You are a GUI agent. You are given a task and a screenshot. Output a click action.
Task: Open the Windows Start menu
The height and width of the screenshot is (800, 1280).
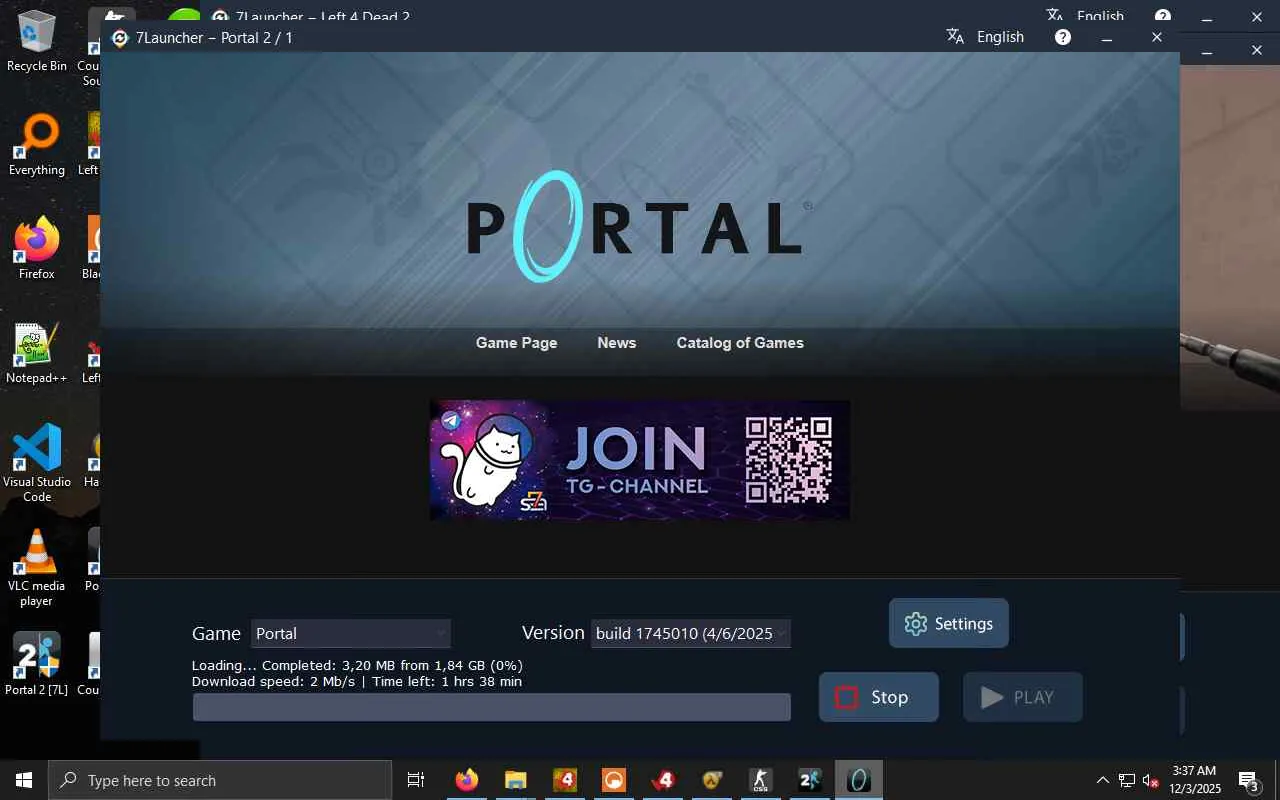click(24, 780)
